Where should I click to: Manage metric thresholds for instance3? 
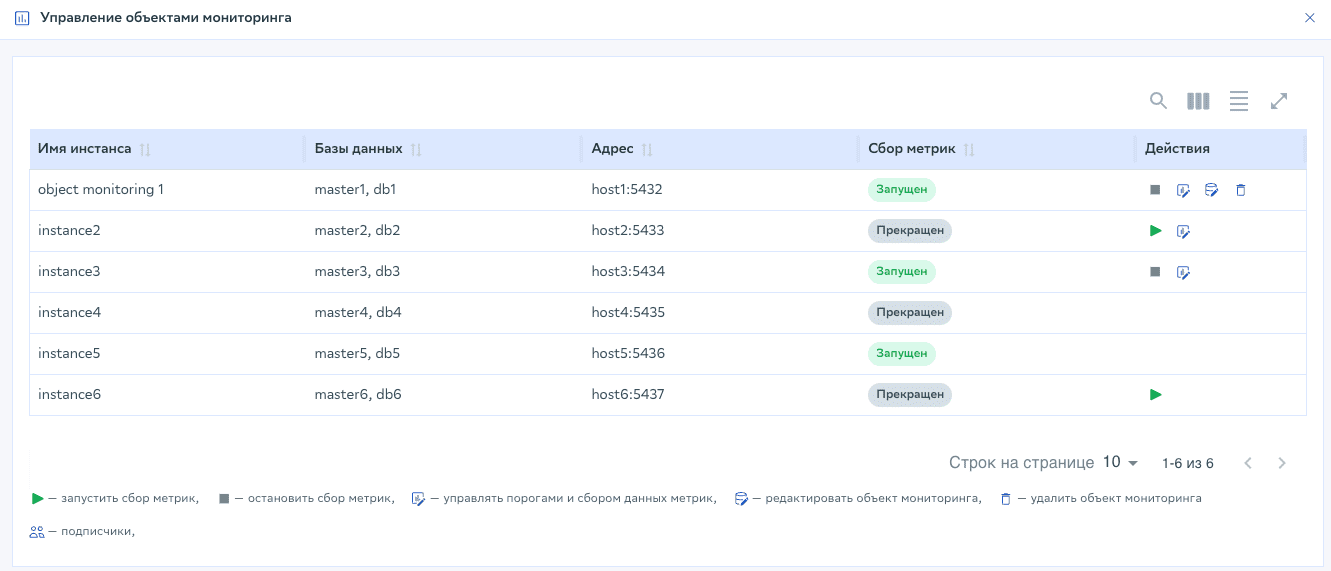click(x=1183, y=272)
